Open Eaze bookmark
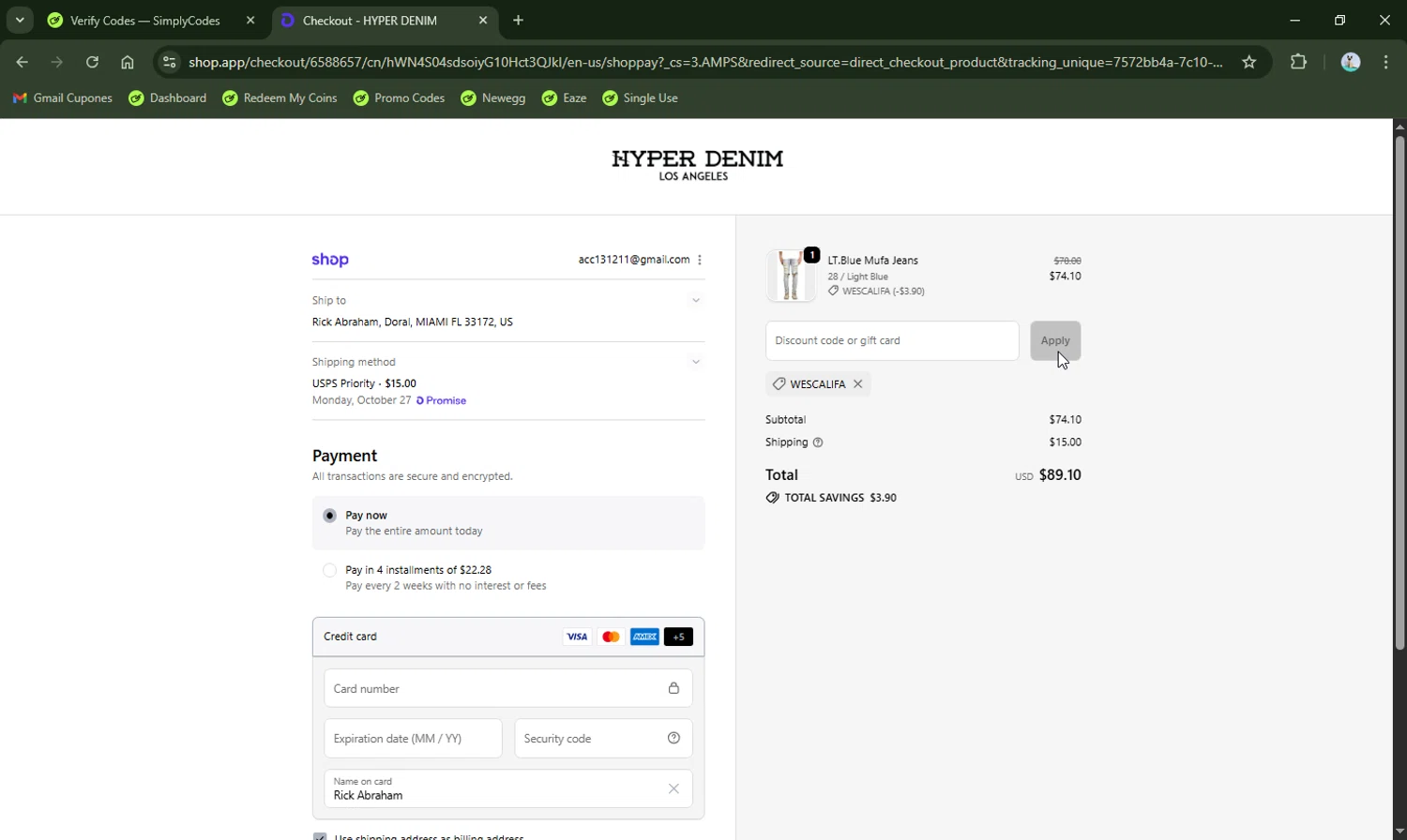Viewport: 1407px width, 840px height. click(x=564, y=97)
